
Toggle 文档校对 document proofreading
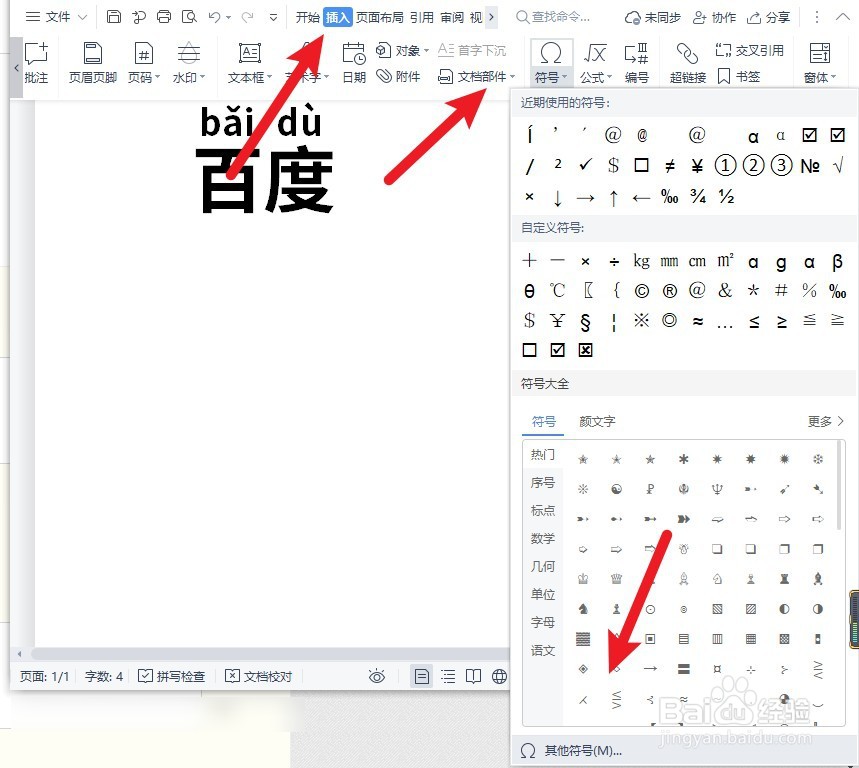pyautogui.click(x=259, y=677)
